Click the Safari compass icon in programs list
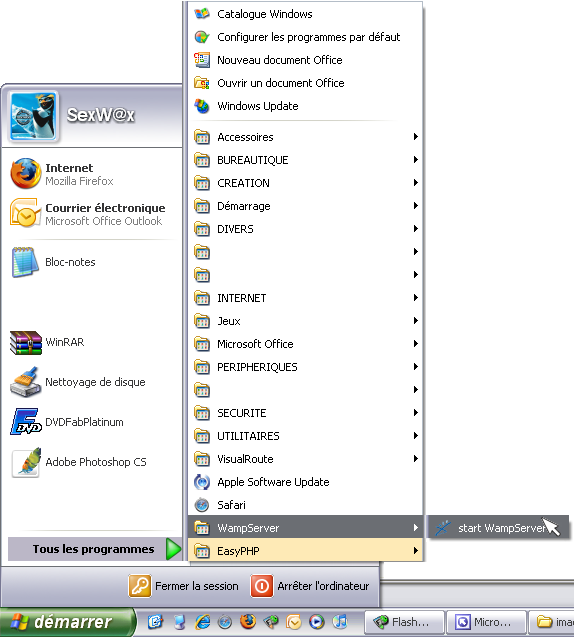Image resolution: width=574 pixels, height=637 pixels. (x=202, y=505)
